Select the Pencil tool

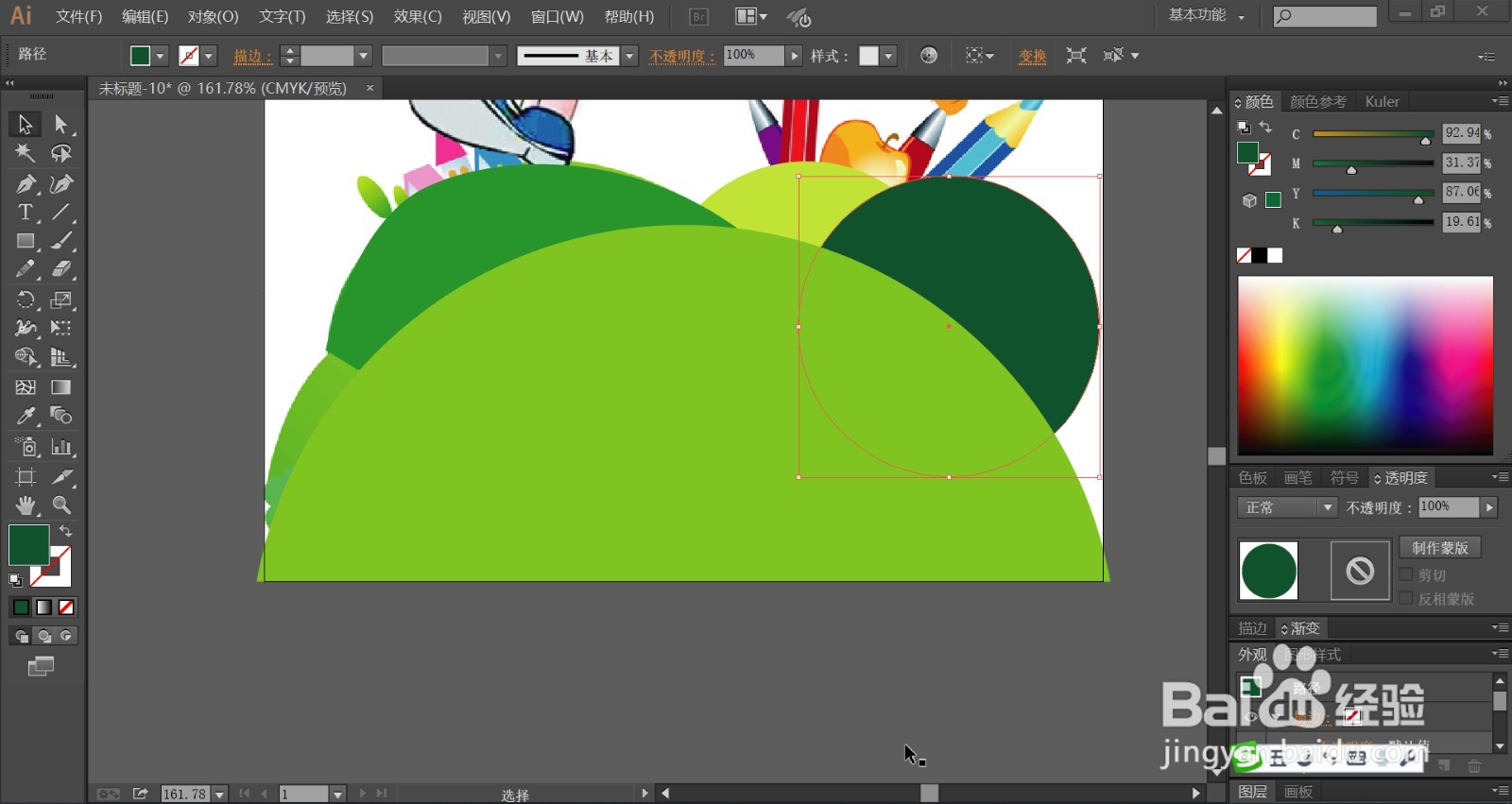25,269
